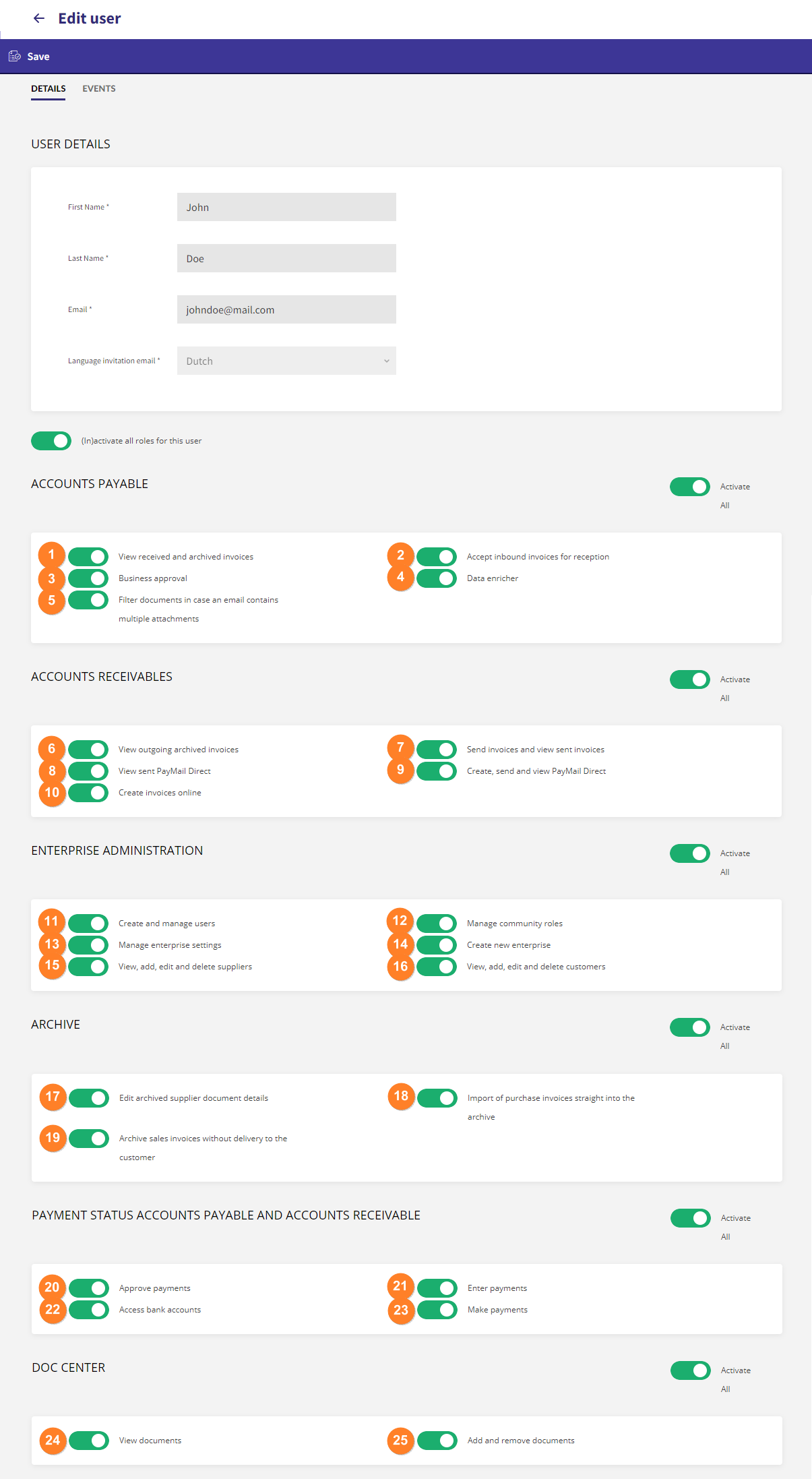This screenshot has width=812, height=1479.
Task: Click the back arrow next to Edit user
Action: pyautogui.click(x=39, y=18)
